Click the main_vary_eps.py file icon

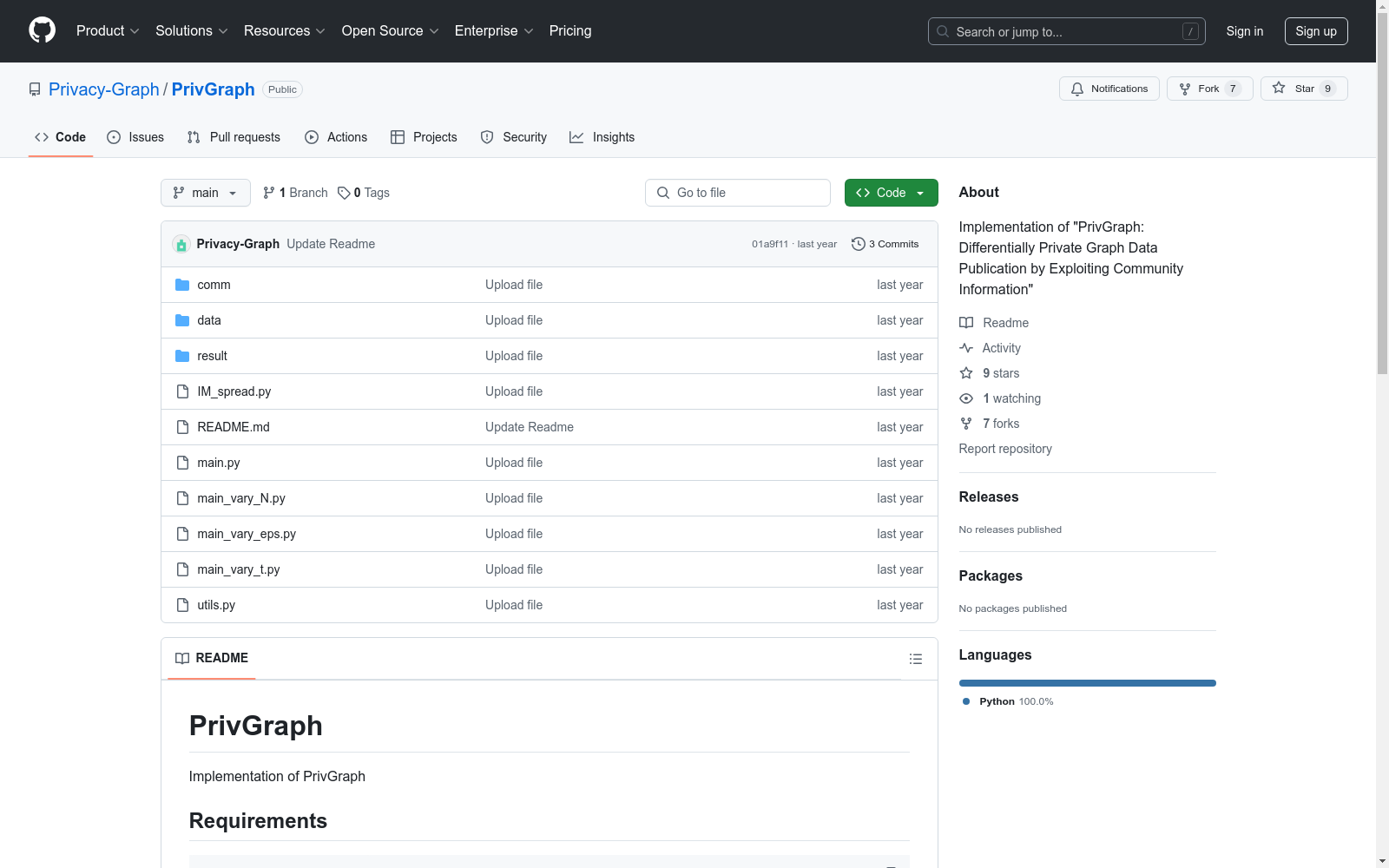(182, 534)
